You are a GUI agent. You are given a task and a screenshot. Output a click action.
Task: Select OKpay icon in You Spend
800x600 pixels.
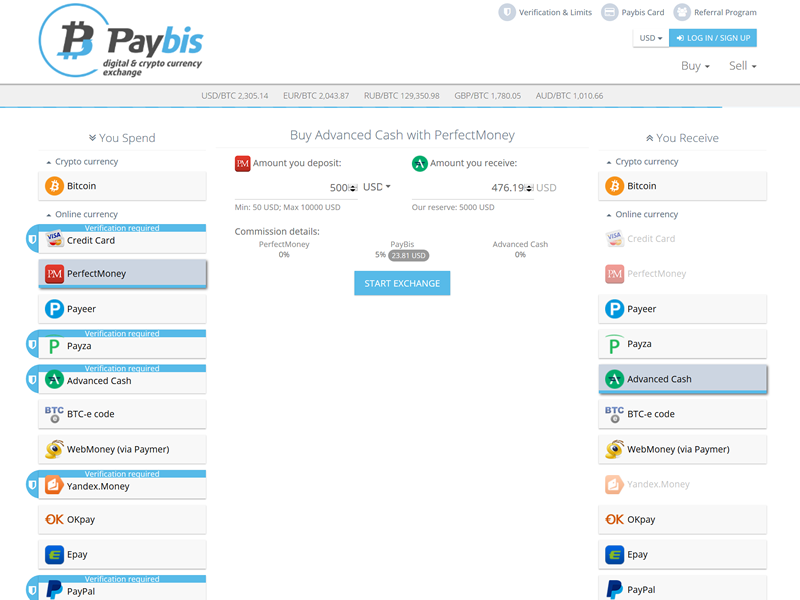(55, 519)
